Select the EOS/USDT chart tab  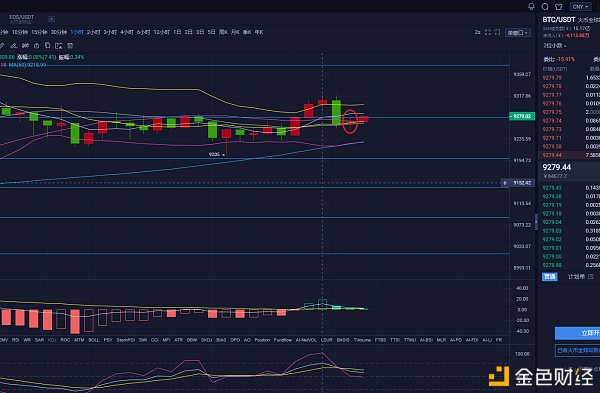(x=21, y=19)
